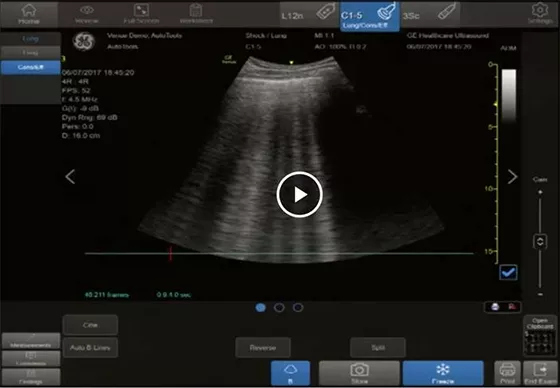The image size is (560, 388).
Task: Open the Settings gear
Action: (540, 14)
